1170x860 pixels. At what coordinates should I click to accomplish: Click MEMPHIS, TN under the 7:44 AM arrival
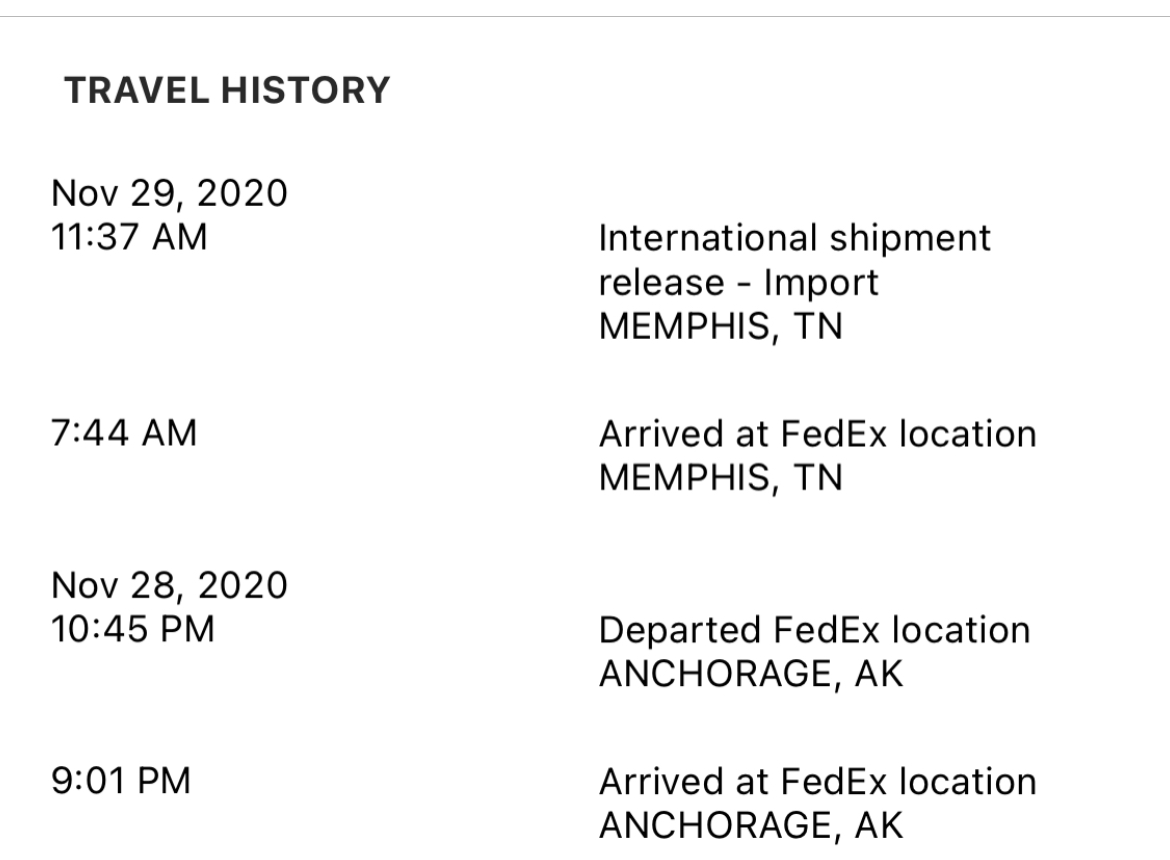click(719, 477)
